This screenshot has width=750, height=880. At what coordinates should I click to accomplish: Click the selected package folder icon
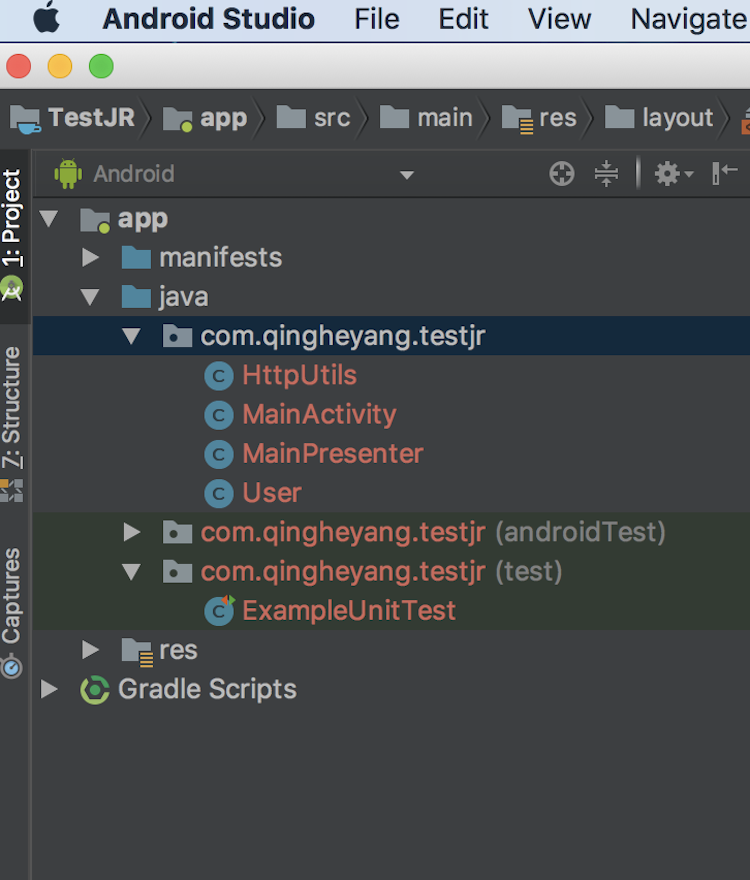tap(177, 336)
